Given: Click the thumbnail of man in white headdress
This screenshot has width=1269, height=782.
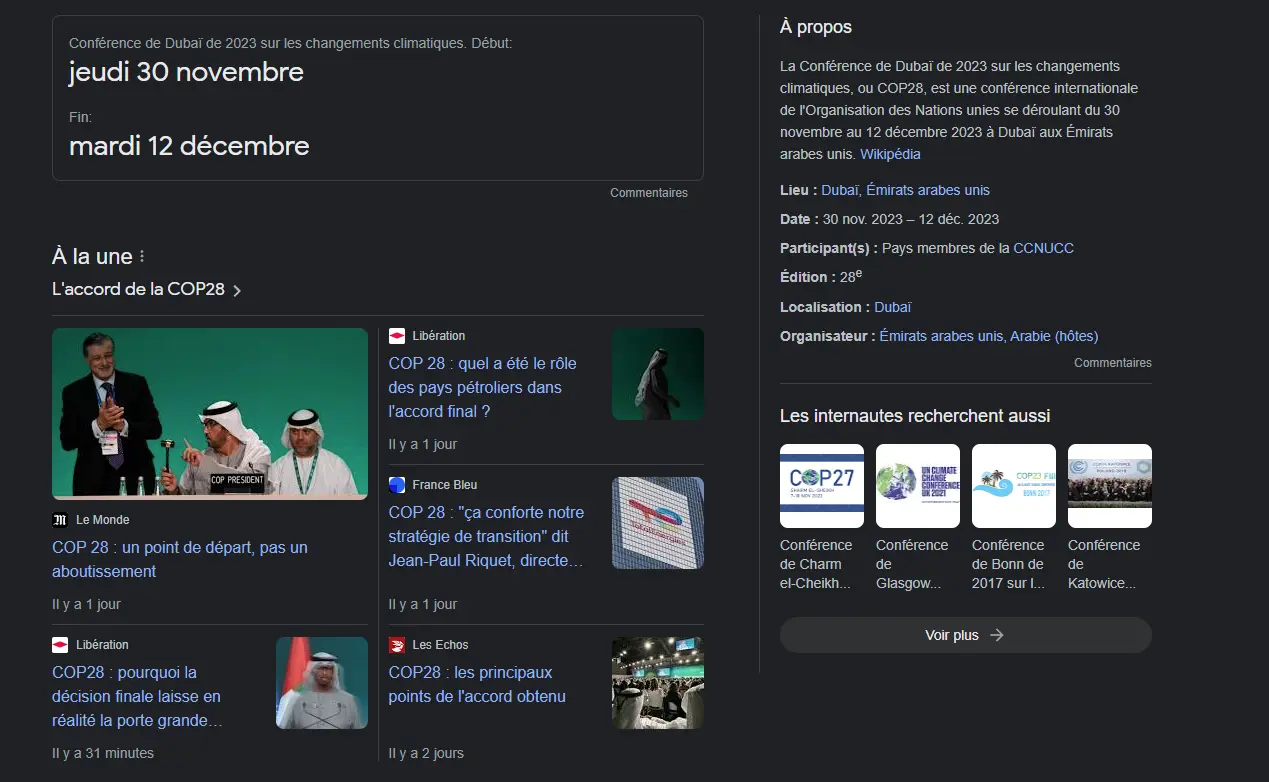Looking at the screenshot, I should coord(658,374).
